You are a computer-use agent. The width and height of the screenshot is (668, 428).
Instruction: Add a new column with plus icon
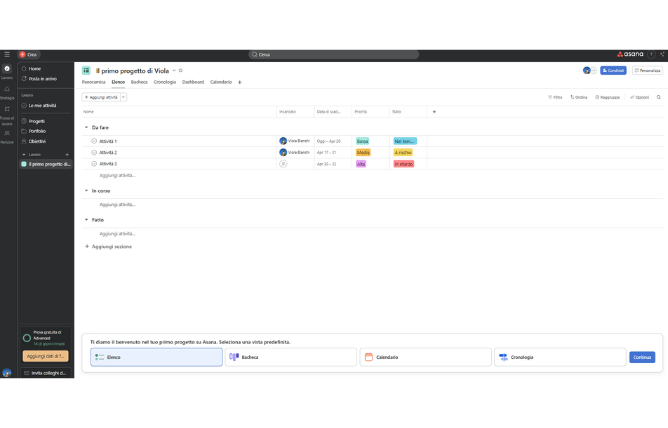pos(434,111)
